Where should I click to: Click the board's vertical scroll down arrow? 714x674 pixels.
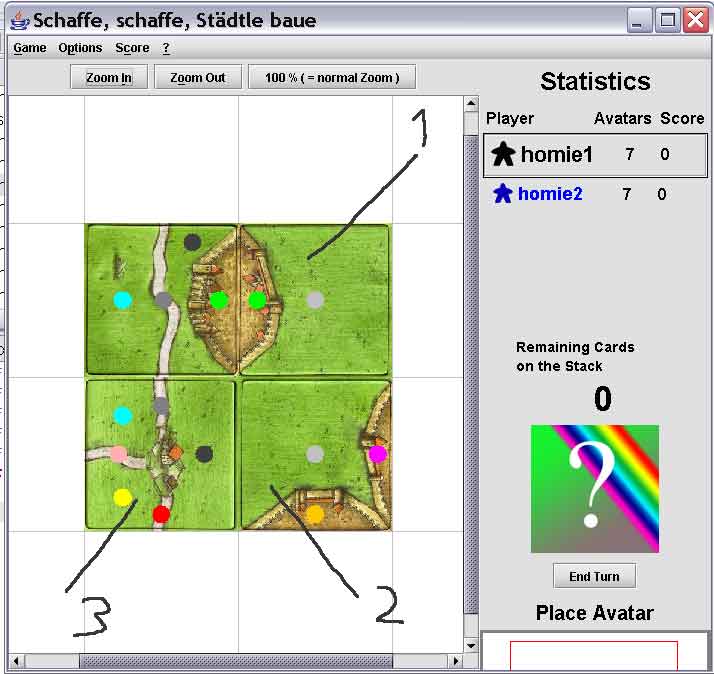point(471,645)
